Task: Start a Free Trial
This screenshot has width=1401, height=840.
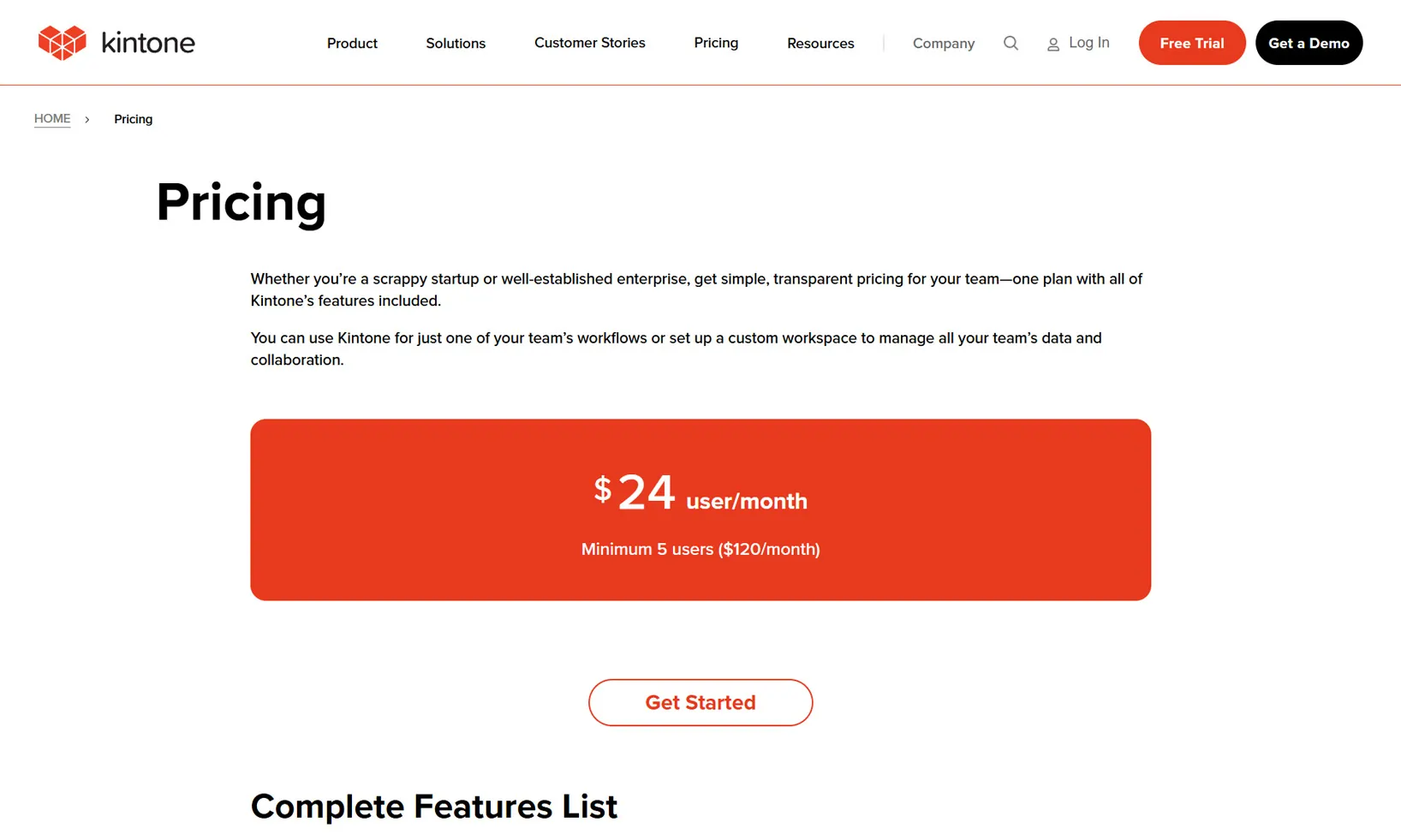Action: (x=1192, y=43)
